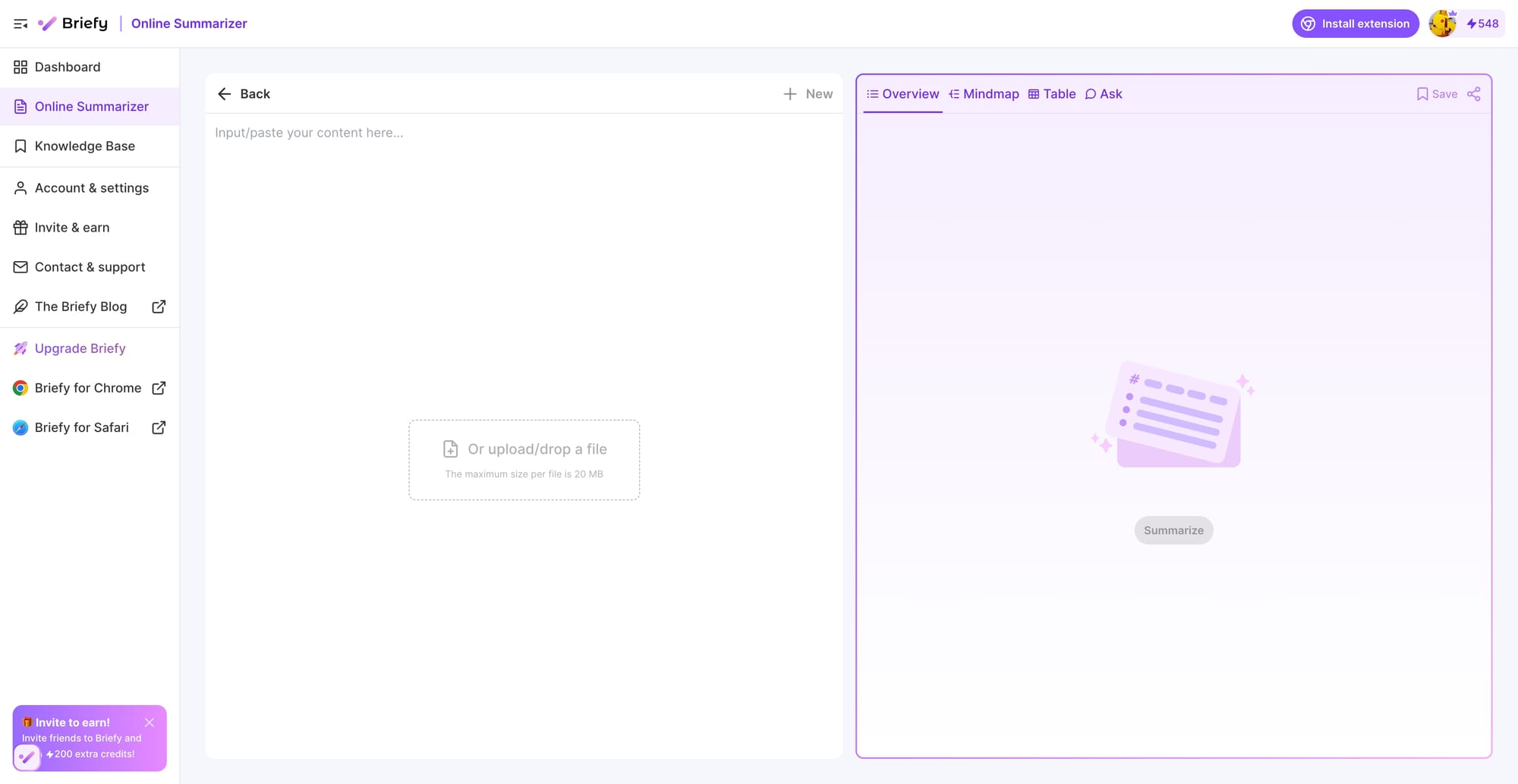
Task: Open the Dashboard page
Action: click(x=90, y=67)
